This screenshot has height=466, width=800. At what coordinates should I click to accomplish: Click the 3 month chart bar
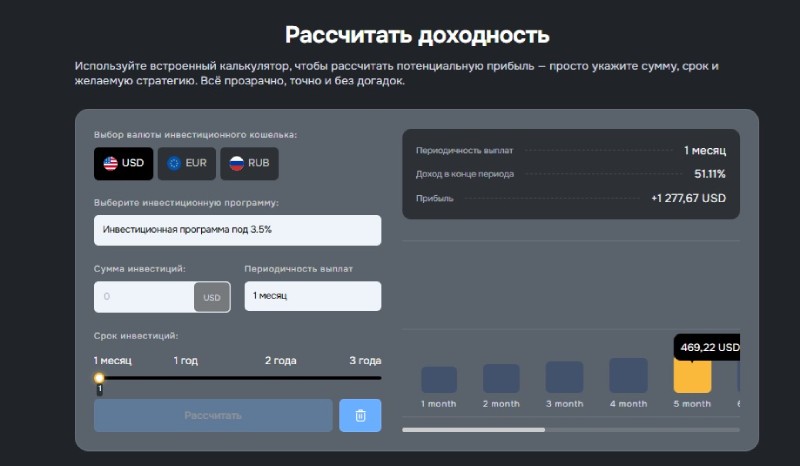[x=564, y=377]
